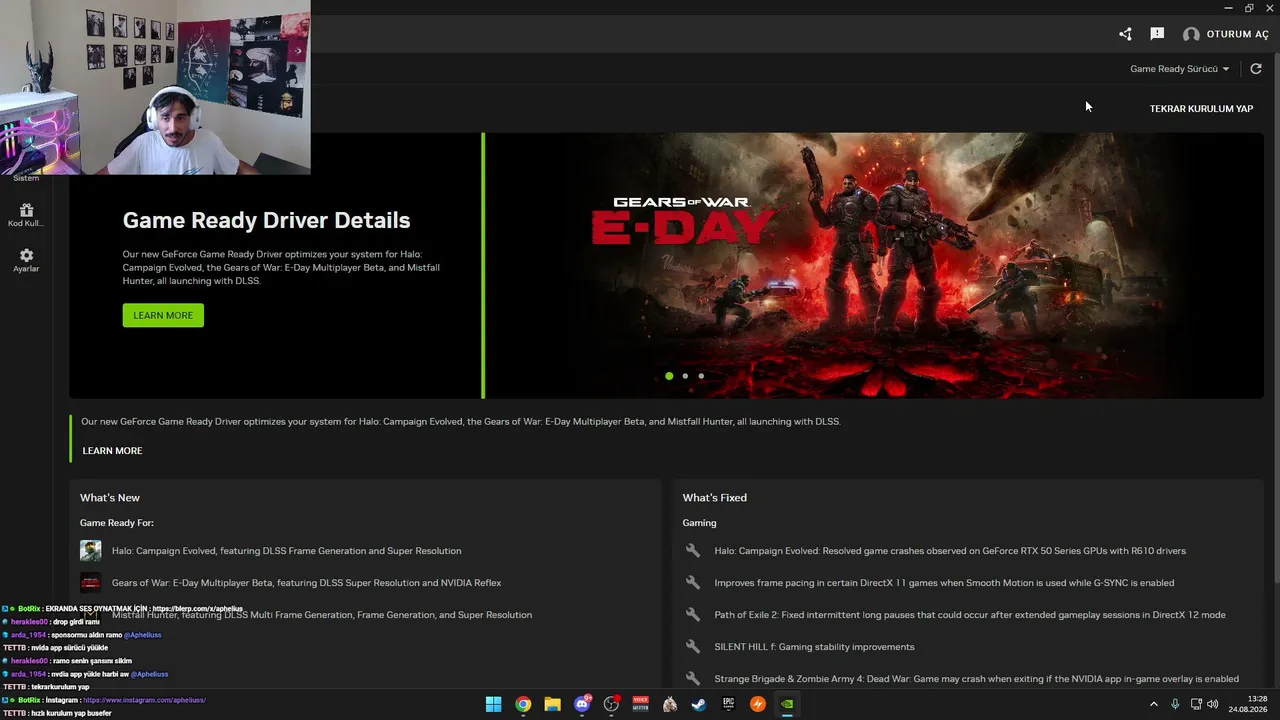Click the green LEARN MORE button
The image size is (1280, 720).
163,315
